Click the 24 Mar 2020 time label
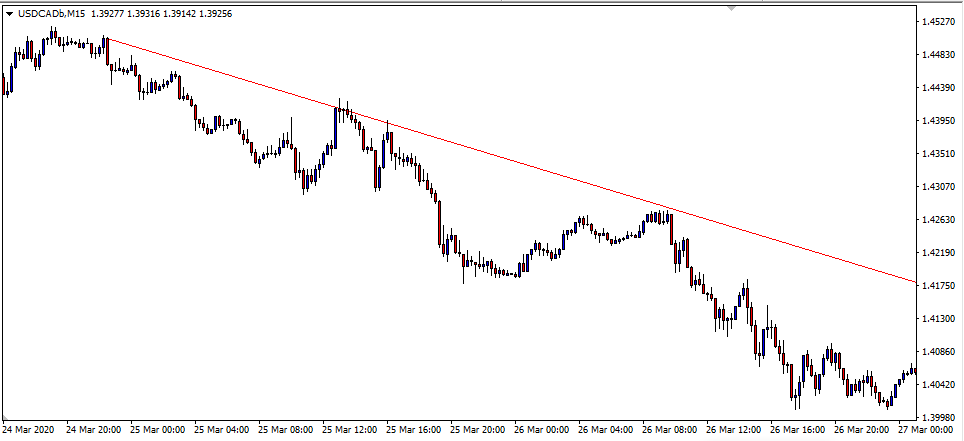Screen dimensions: 964x441 pos(28,428)
